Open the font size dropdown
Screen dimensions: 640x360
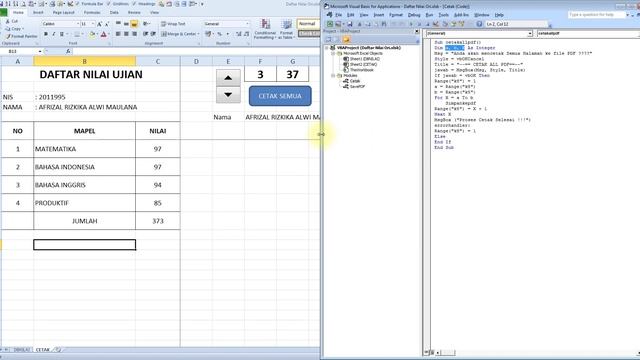click(x=93, y=24)
